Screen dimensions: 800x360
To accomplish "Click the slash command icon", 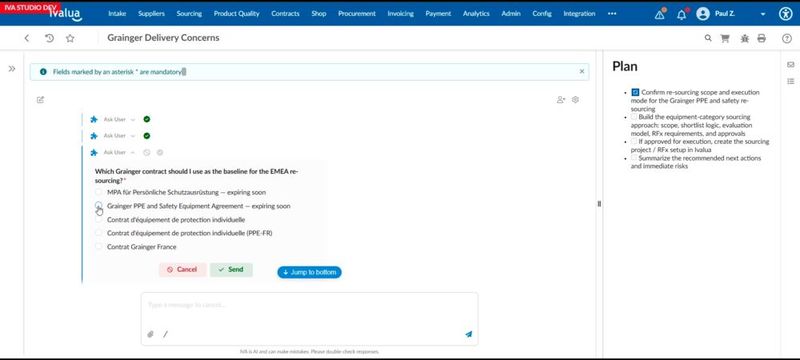I will coord(165,335).
